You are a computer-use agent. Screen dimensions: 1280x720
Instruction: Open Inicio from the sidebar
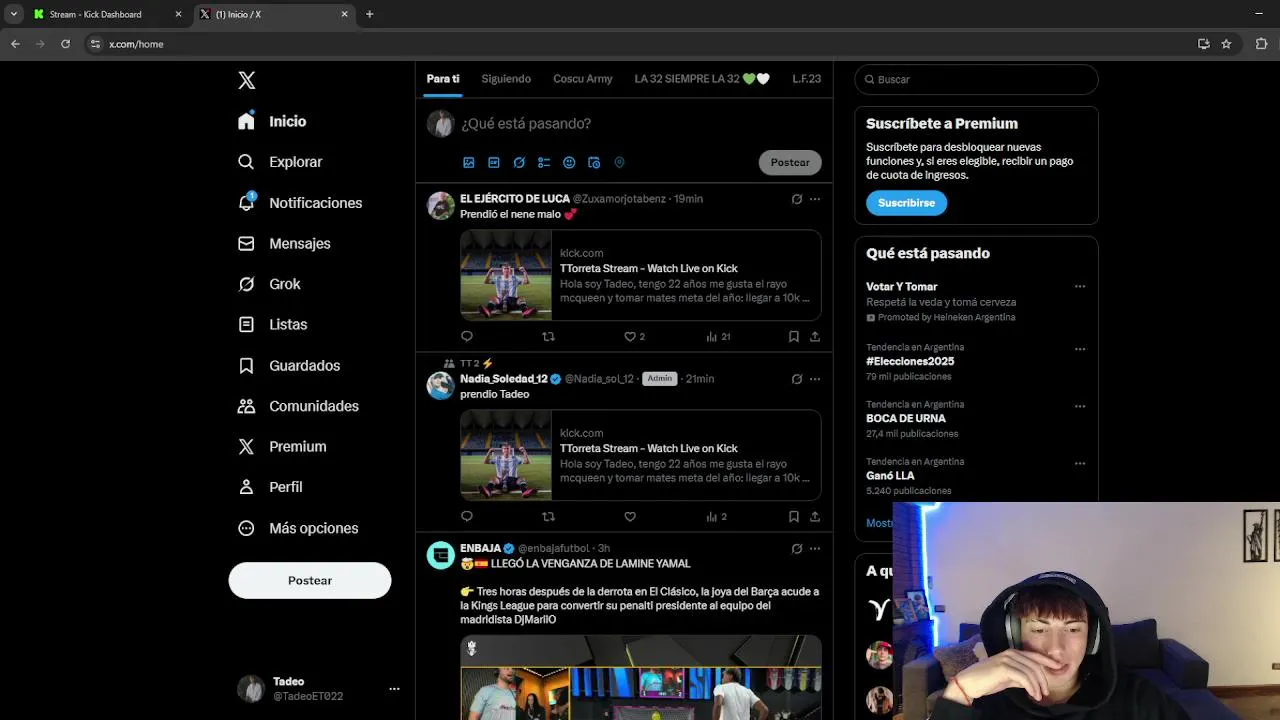(272, 121)
